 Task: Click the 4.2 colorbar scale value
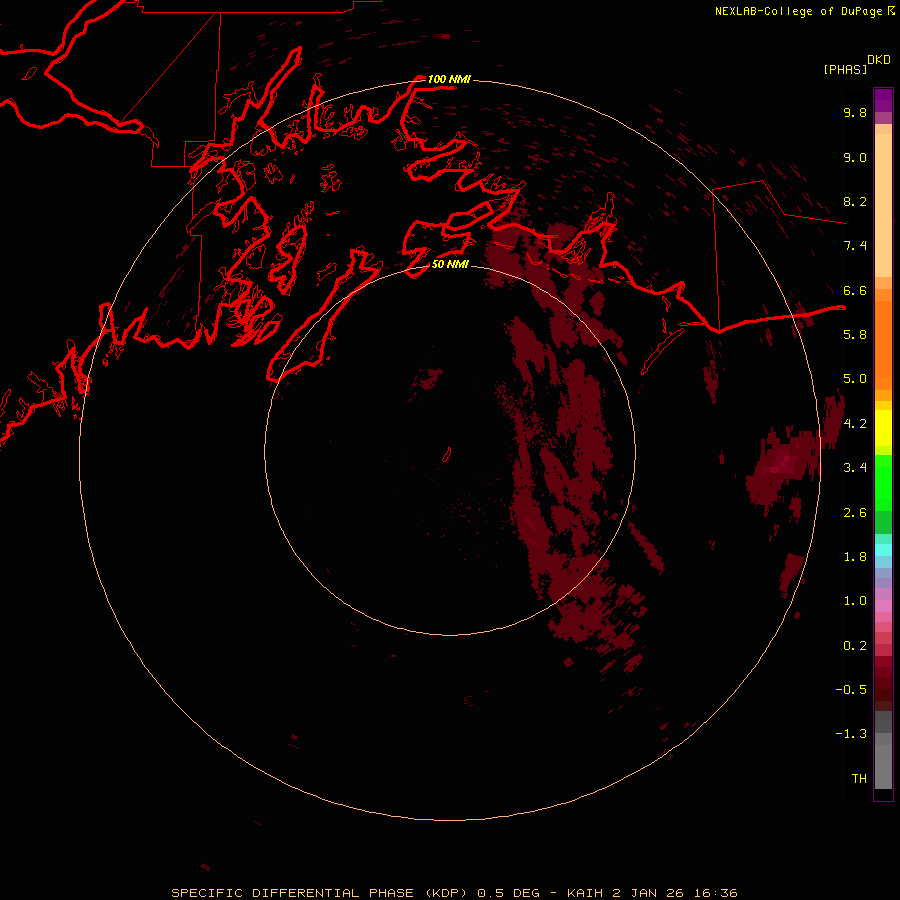pos(855,424)
